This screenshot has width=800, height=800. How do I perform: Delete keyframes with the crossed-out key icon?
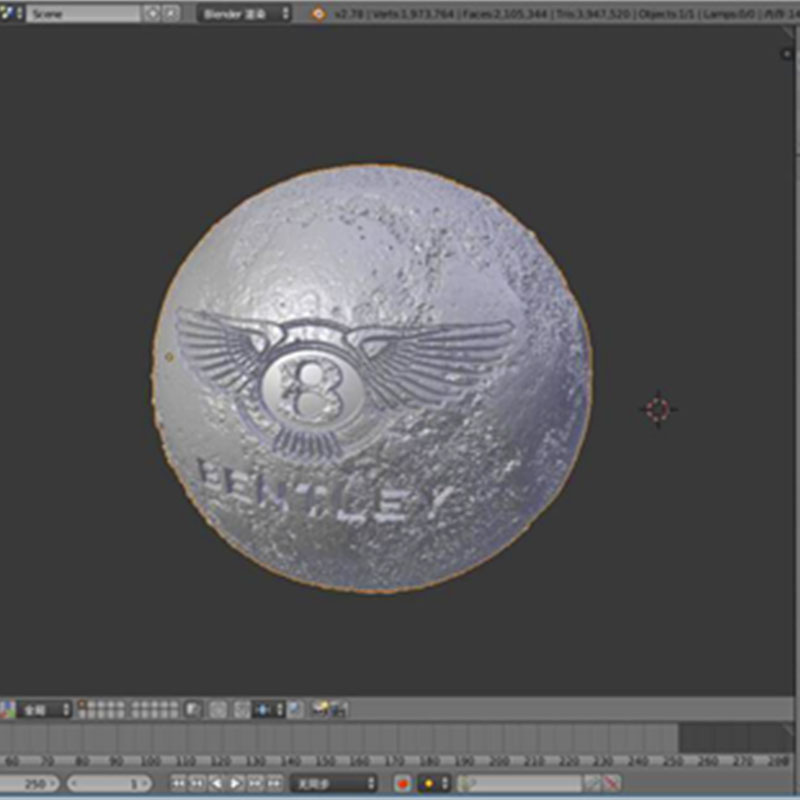(612, 783)
